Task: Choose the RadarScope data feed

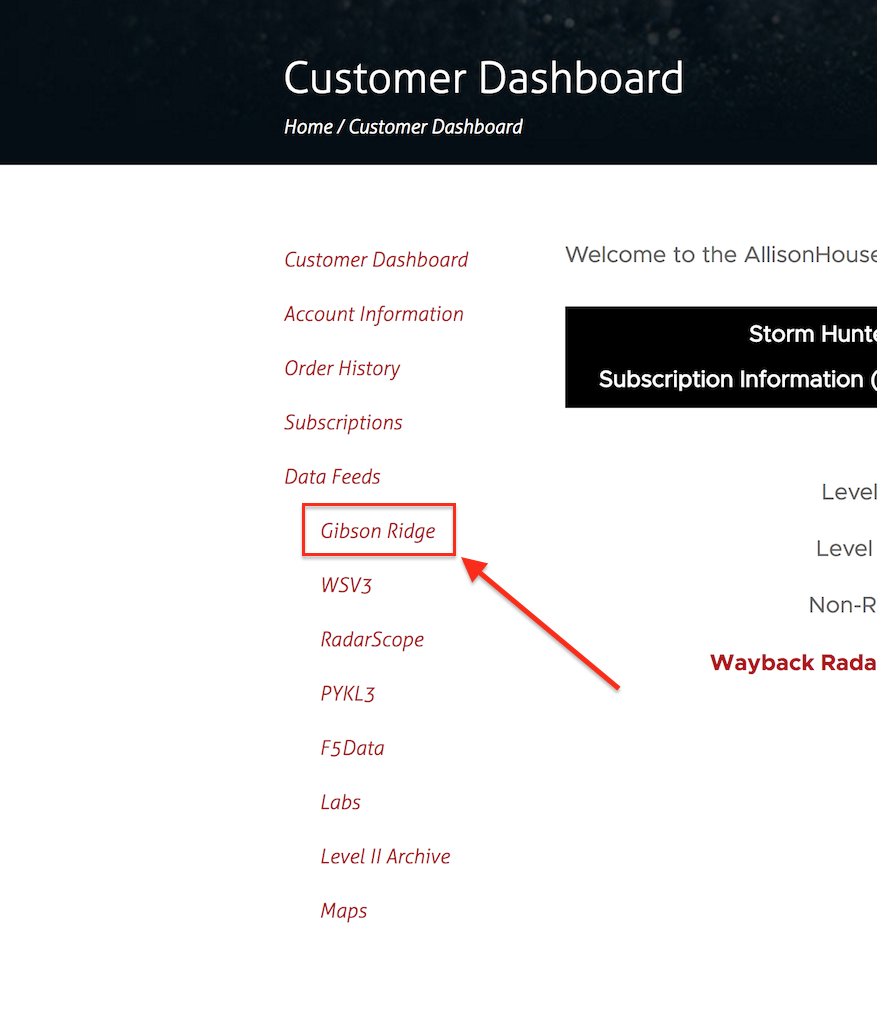Action: 372,639
